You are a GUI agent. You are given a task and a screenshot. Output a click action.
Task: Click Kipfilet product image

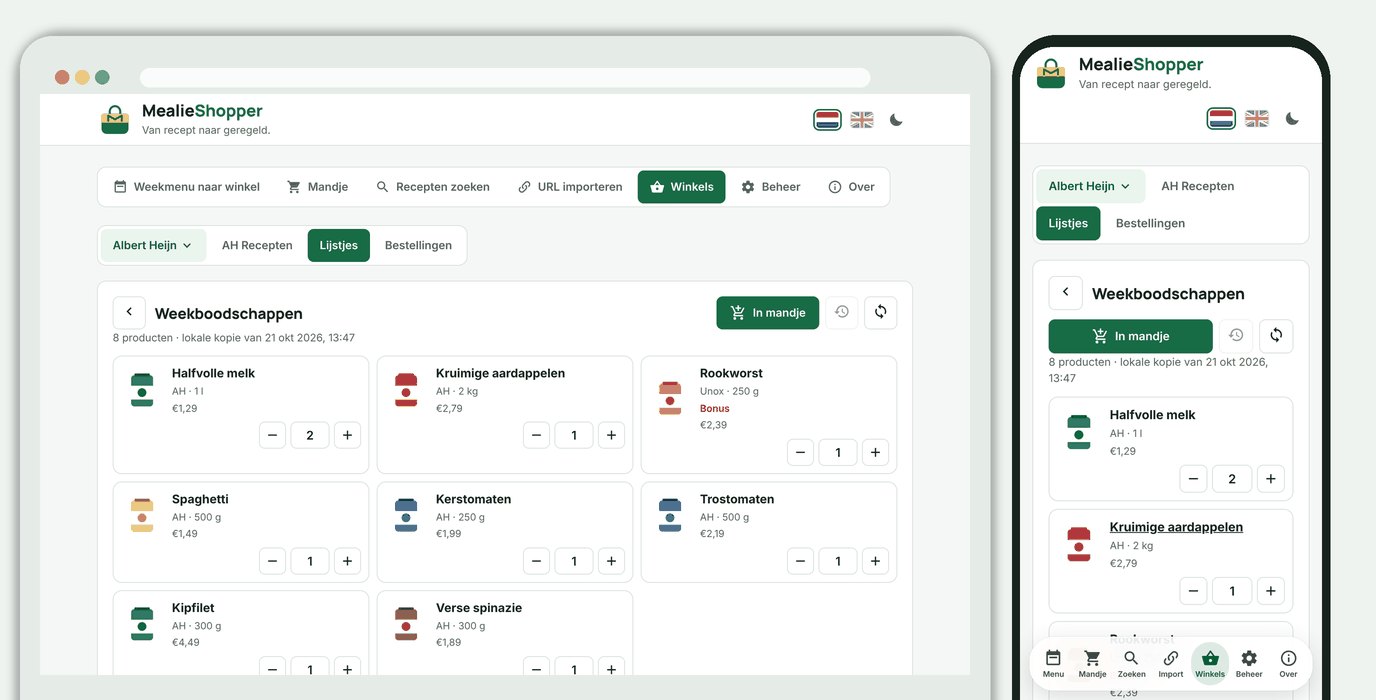142,623
